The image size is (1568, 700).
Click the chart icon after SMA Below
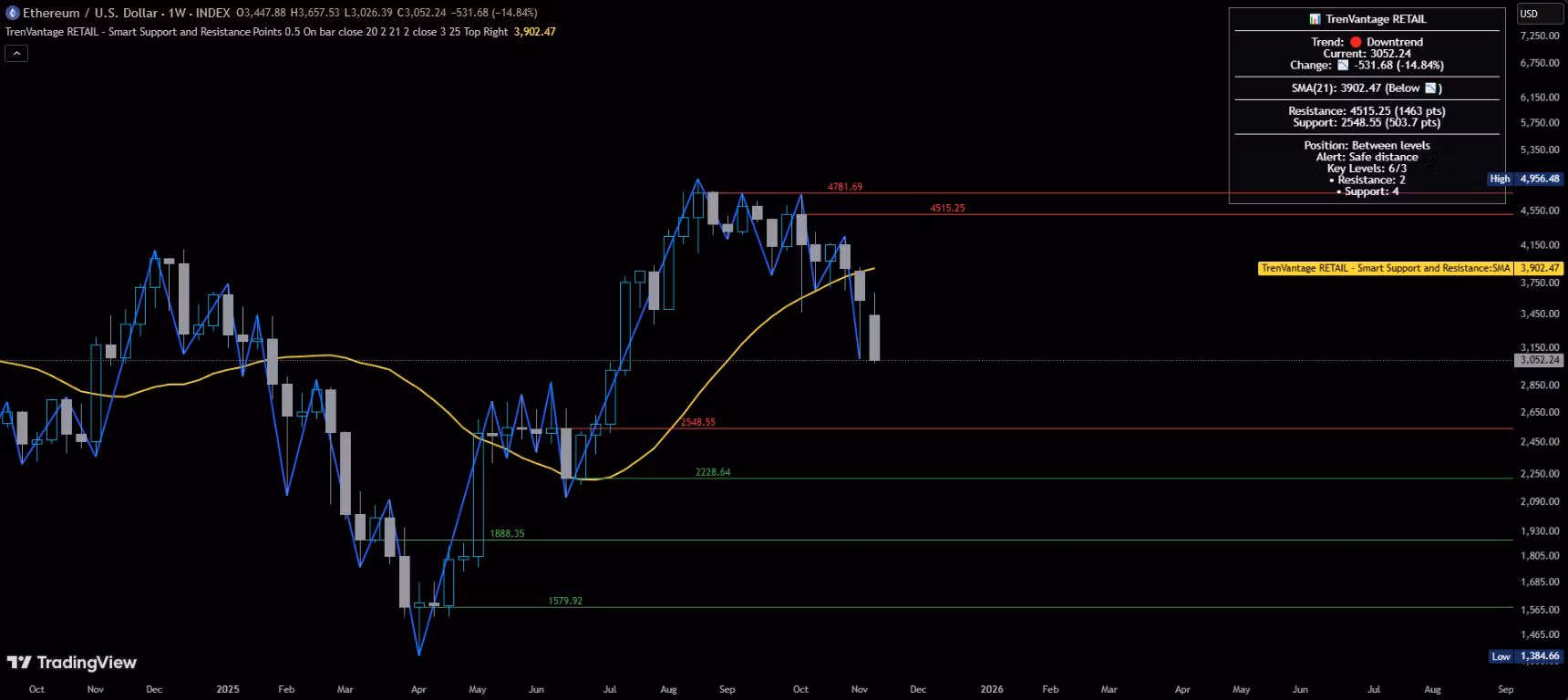(1431, 88)
